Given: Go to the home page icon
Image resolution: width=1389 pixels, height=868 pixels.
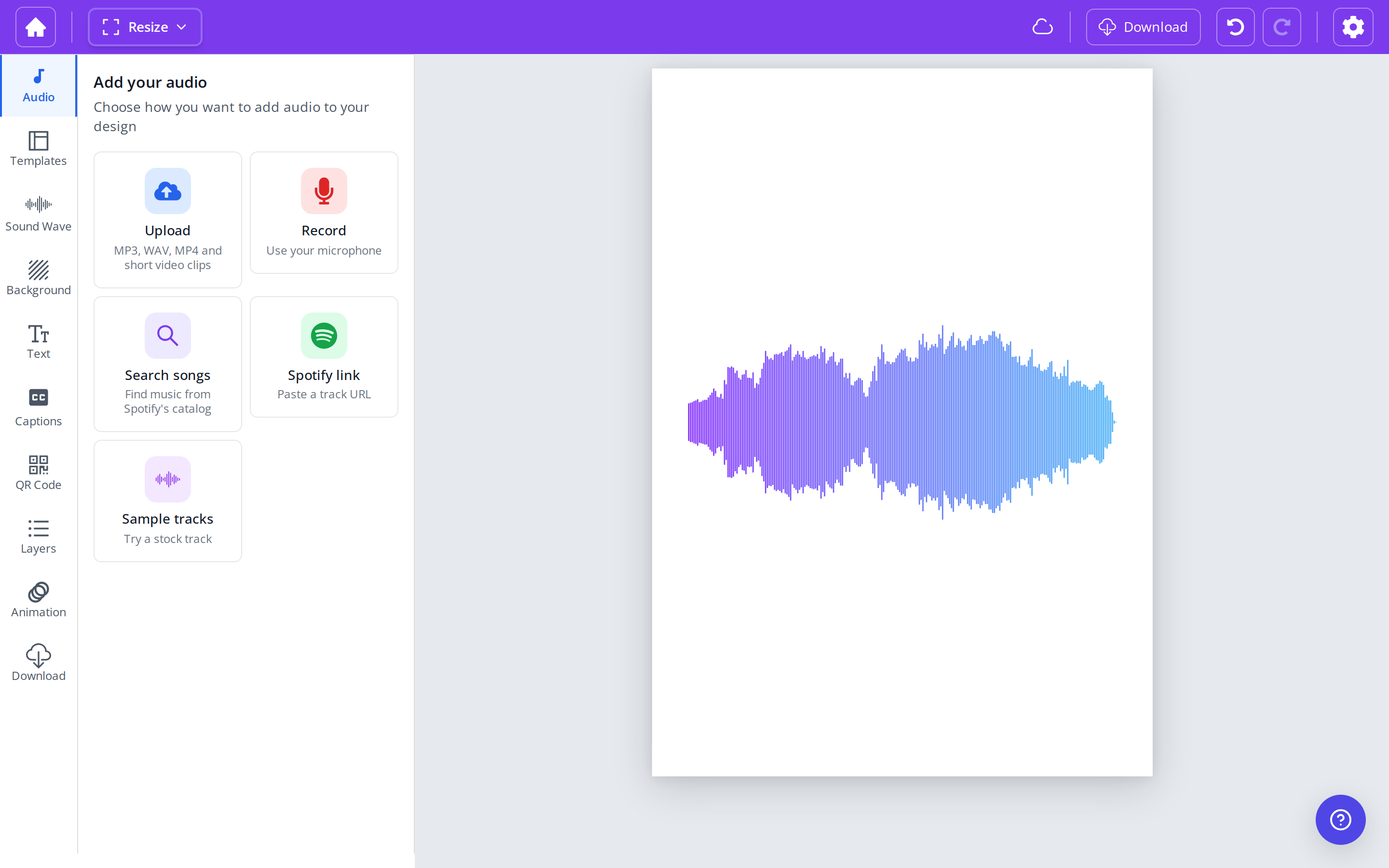Looking at the screenshot, I should 36,27.
